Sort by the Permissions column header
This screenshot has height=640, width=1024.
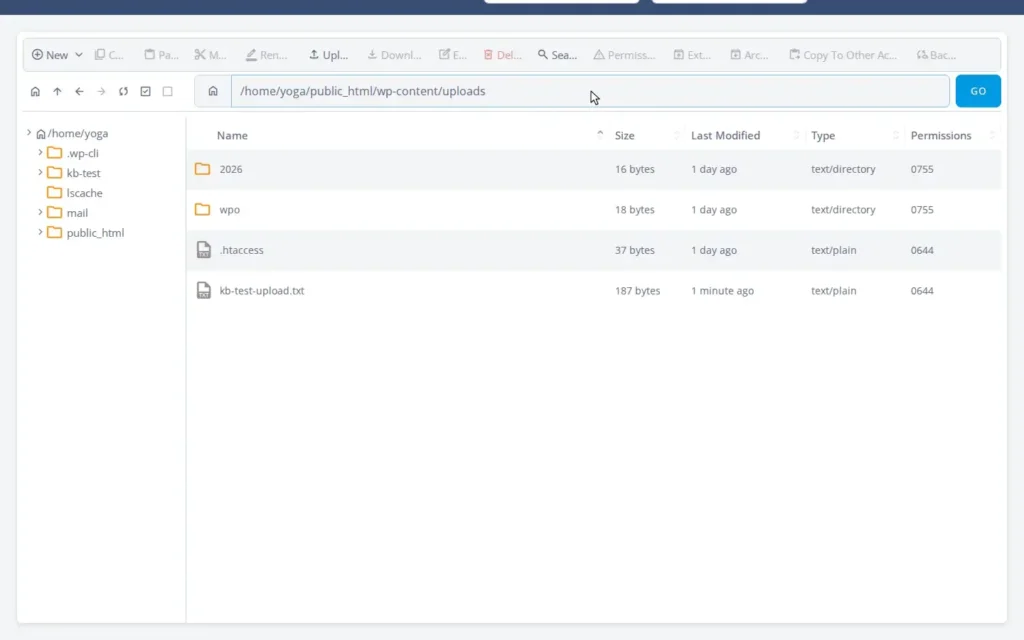tap(941, 135)
